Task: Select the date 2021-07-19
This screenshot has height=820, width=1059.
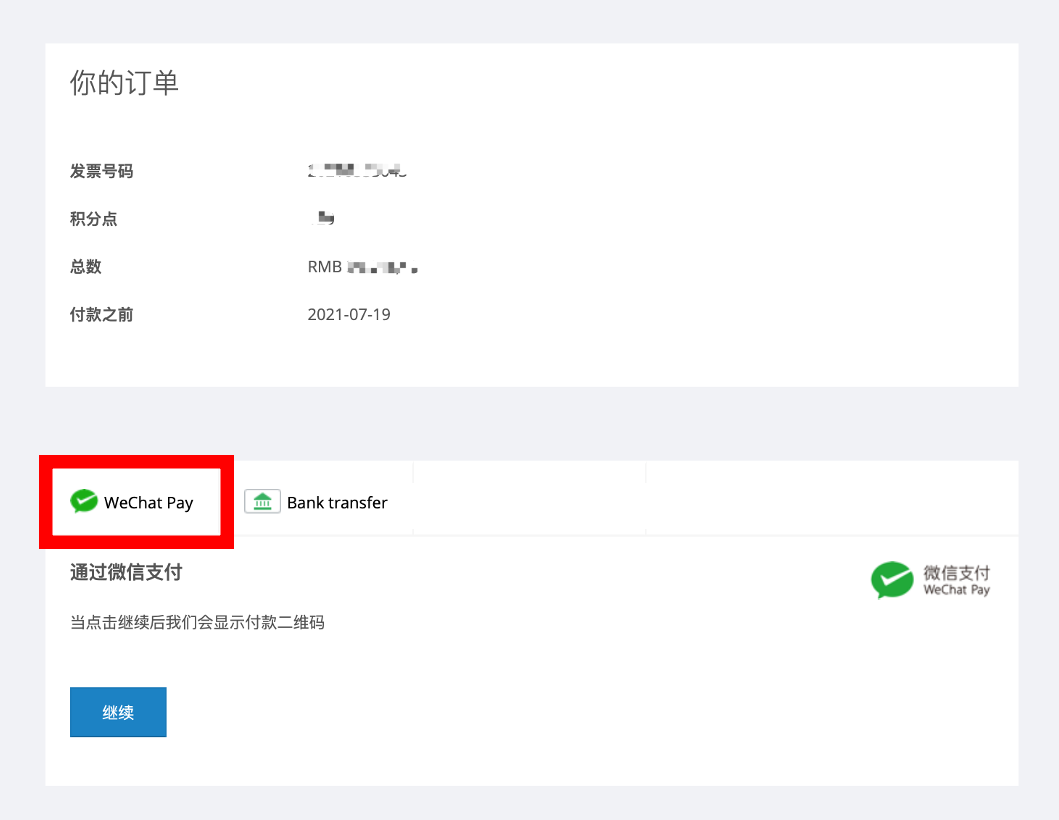Action: 349,315
